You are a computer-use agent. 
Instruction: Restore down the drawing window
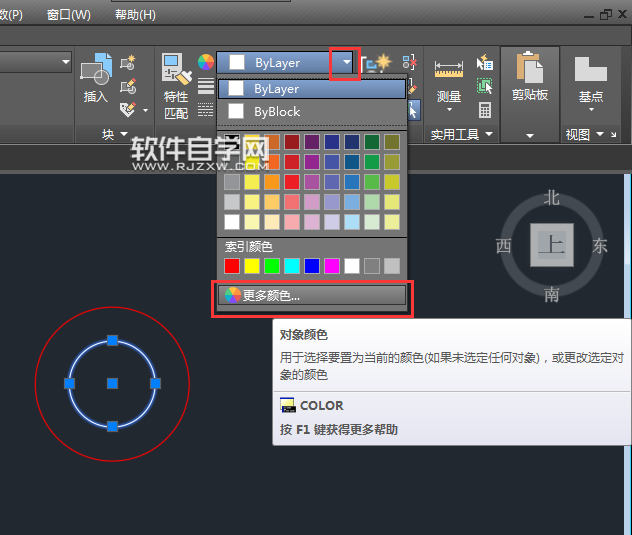tap(606, 15)
